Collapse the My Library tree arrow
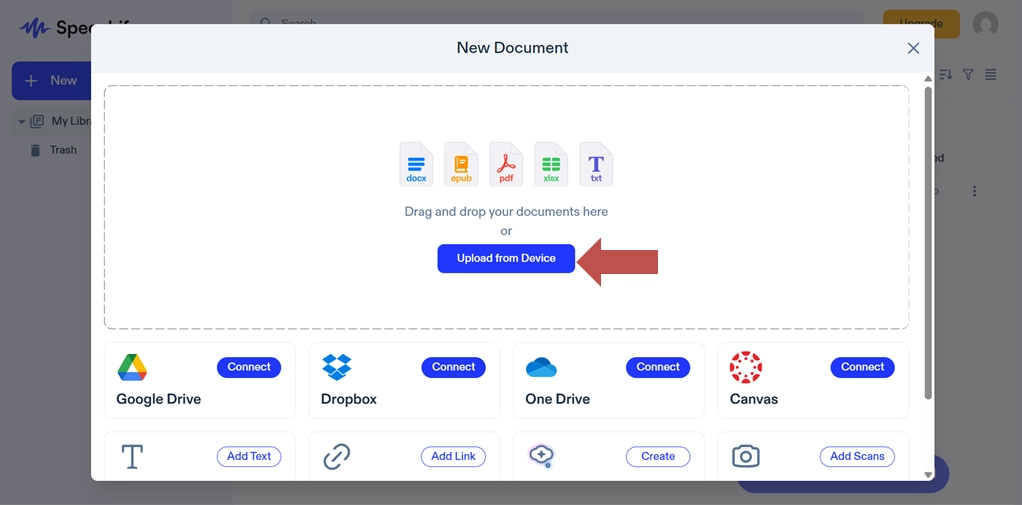The width and height of the screenshot is (1022, 505). point(22,122)
